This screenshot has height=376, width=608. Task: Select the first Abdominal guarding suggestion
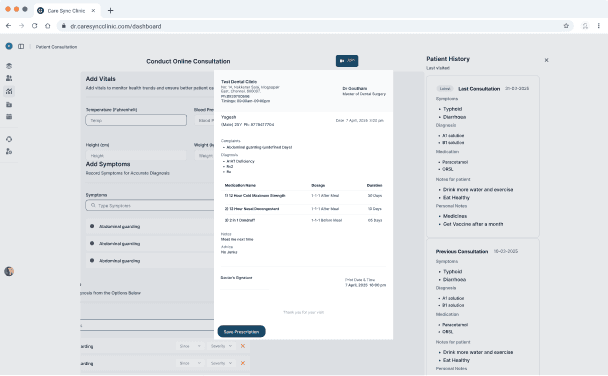point(150,226)
